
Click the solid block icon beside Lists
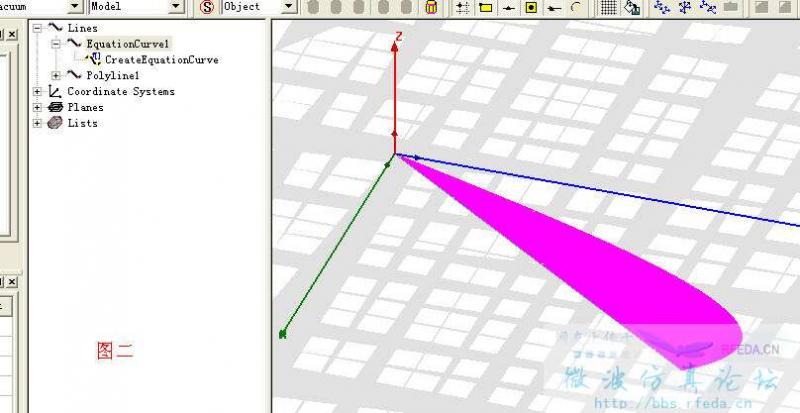coord(55,123)
